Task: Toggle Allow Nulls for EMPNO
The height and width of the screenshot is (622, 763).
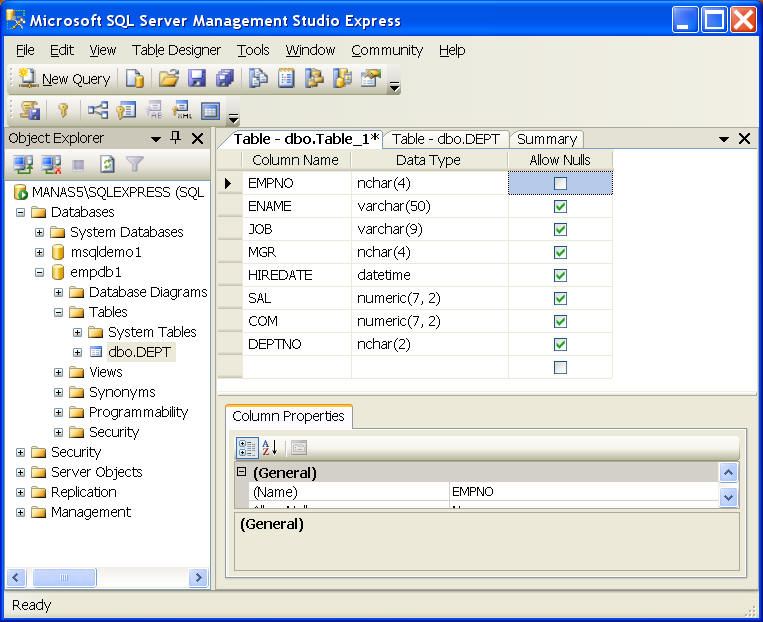Action: click(x=560, y=183)
